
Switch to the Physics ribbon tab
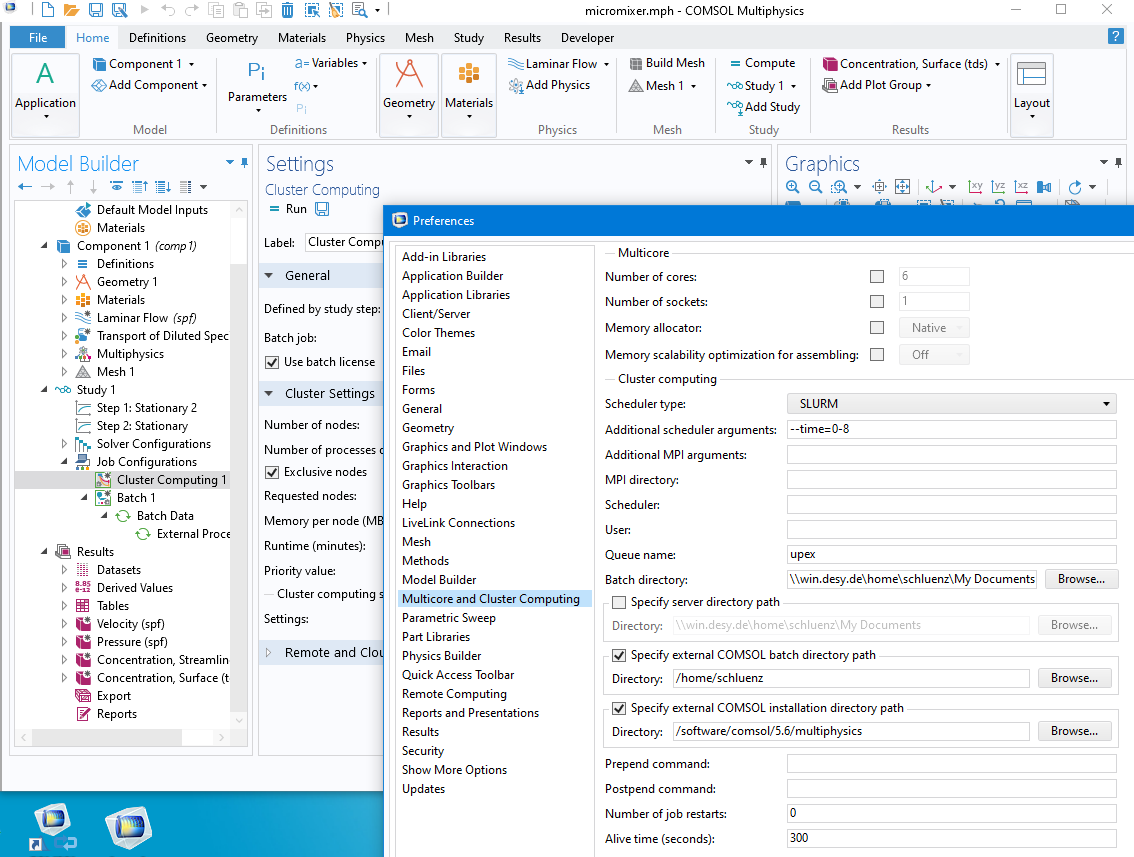(365, 38)
